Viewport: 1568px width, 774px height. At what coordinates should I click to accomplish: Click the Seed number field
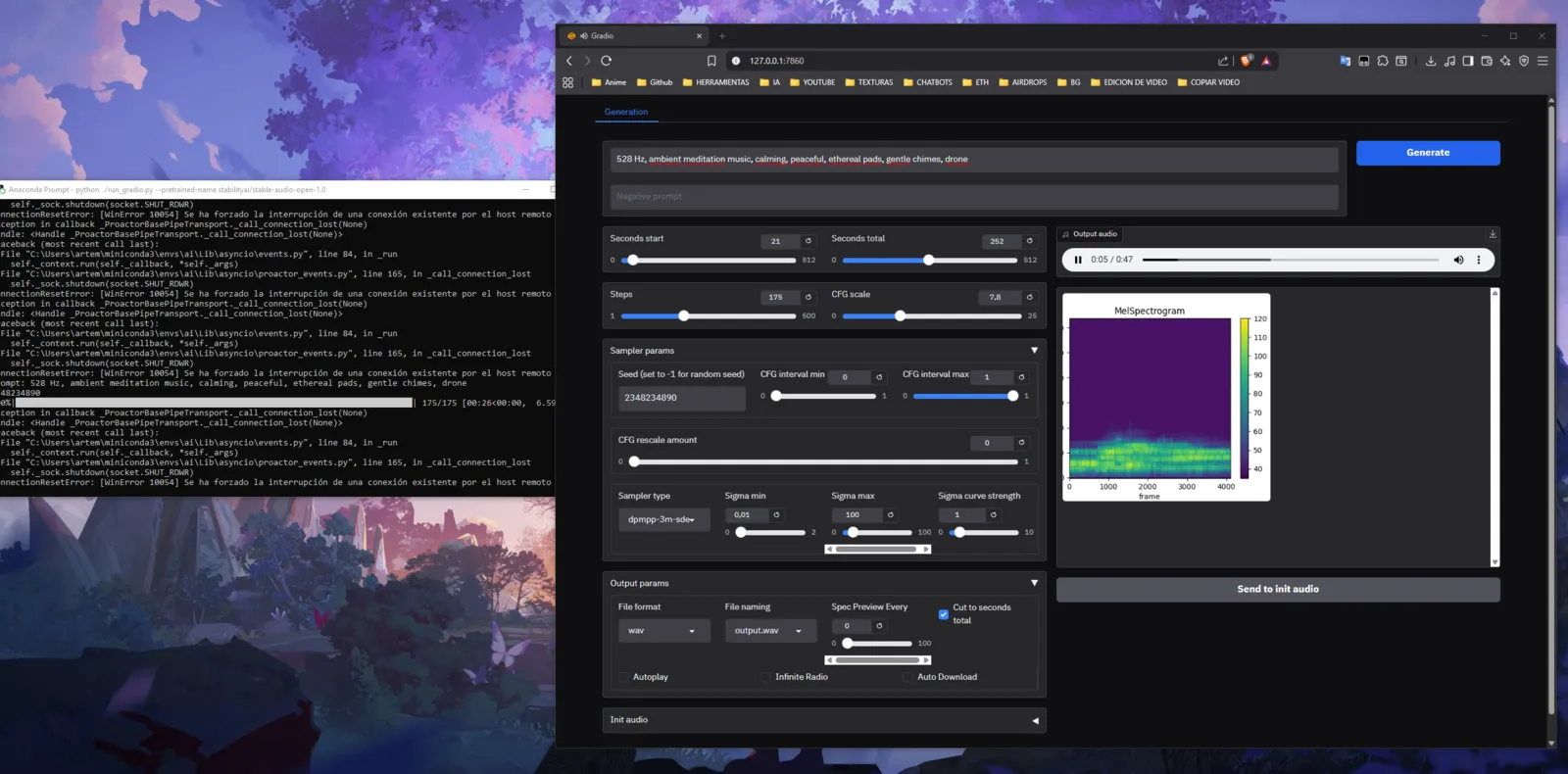(681, 398)
